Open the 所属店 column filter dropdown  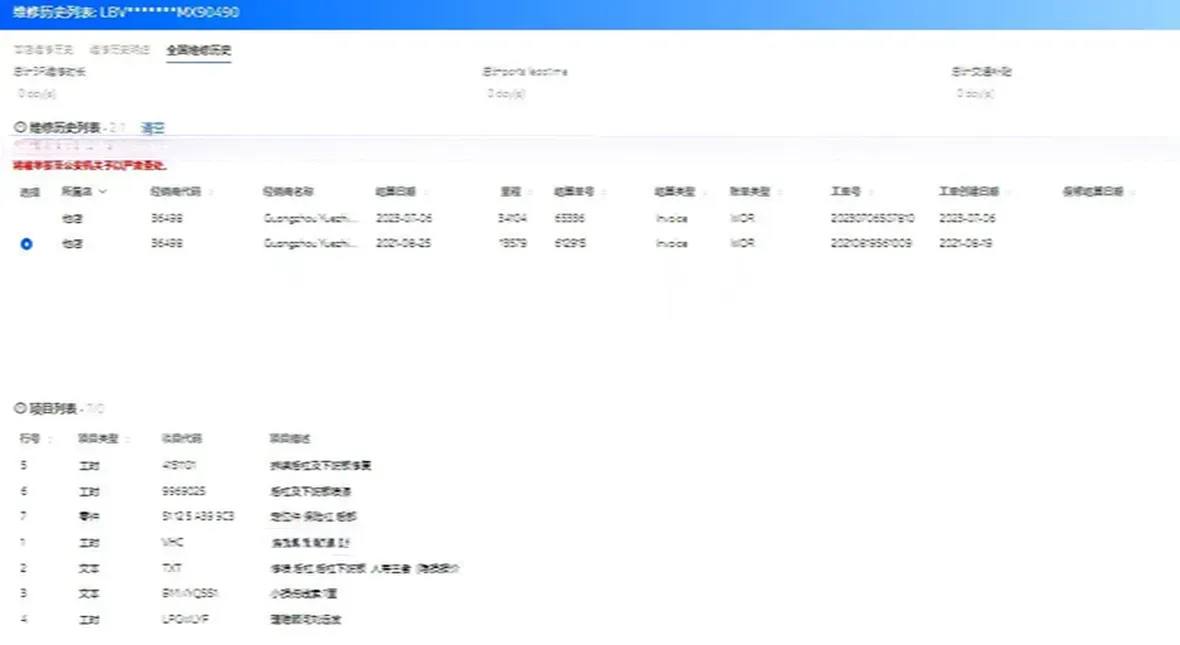pyautogui.click(x=102, y=192)
